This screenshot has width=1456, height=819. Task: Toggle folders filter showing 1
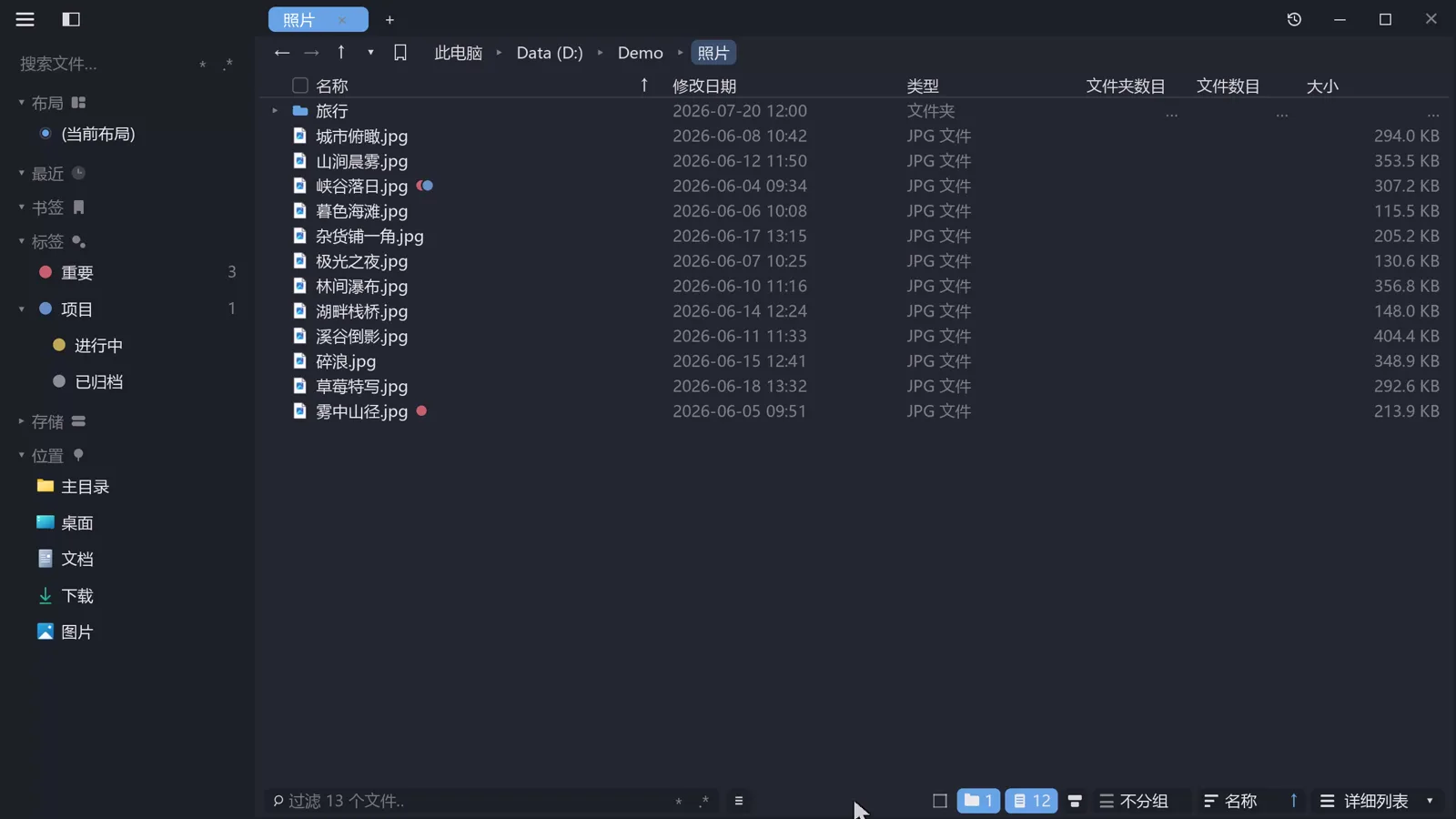pyautogui.click(x=978, y=801)
